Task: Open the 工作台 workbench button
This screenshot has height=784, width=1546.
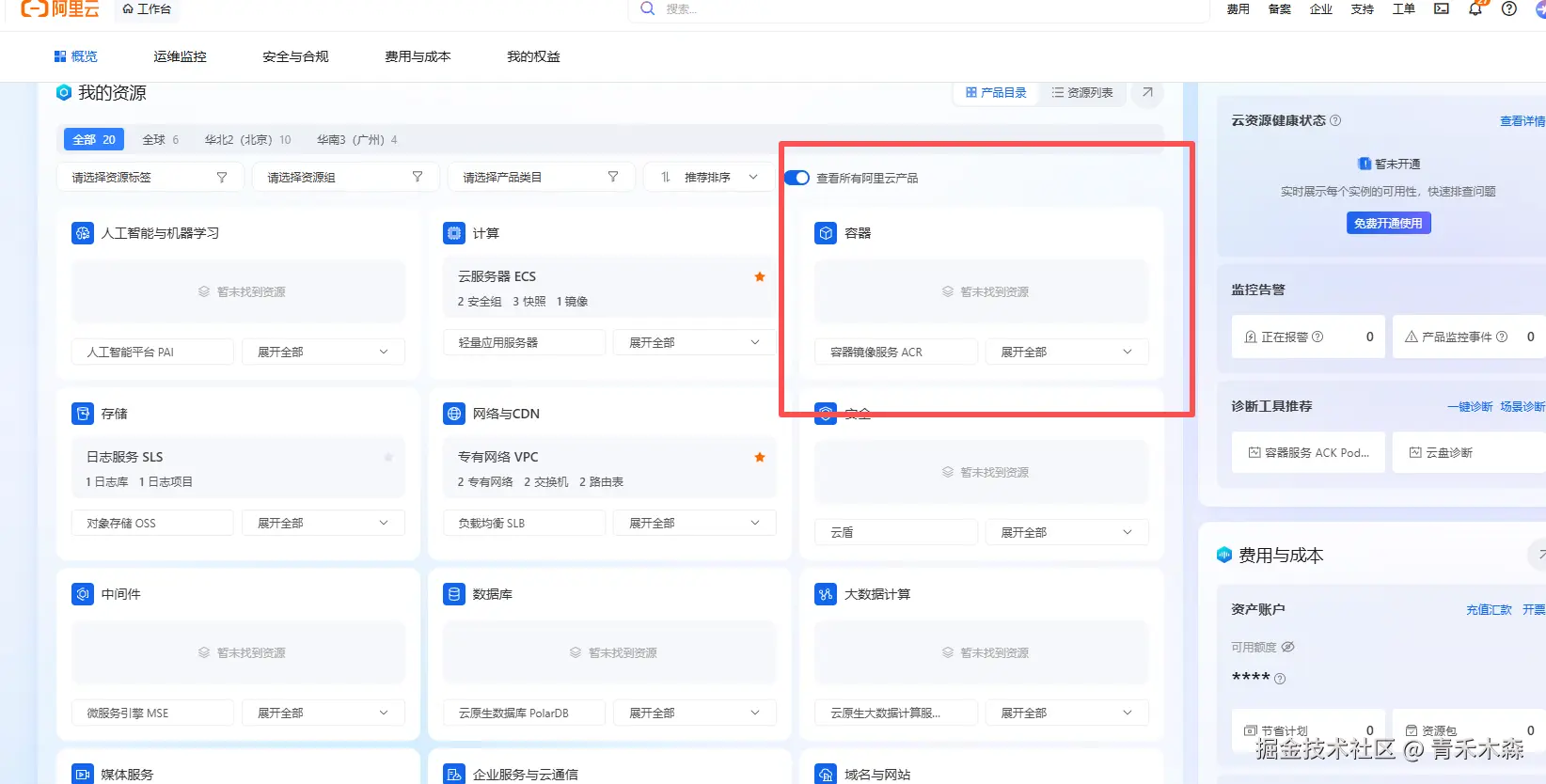Action: tap(148, 8)
